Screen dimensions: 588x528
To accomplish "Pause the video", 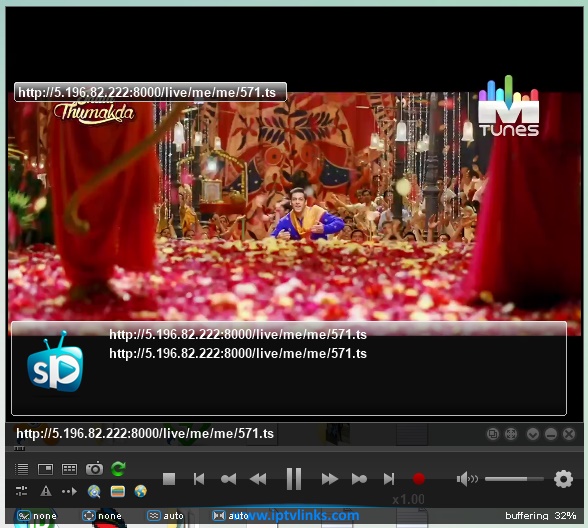I will [x=294, y=478].
